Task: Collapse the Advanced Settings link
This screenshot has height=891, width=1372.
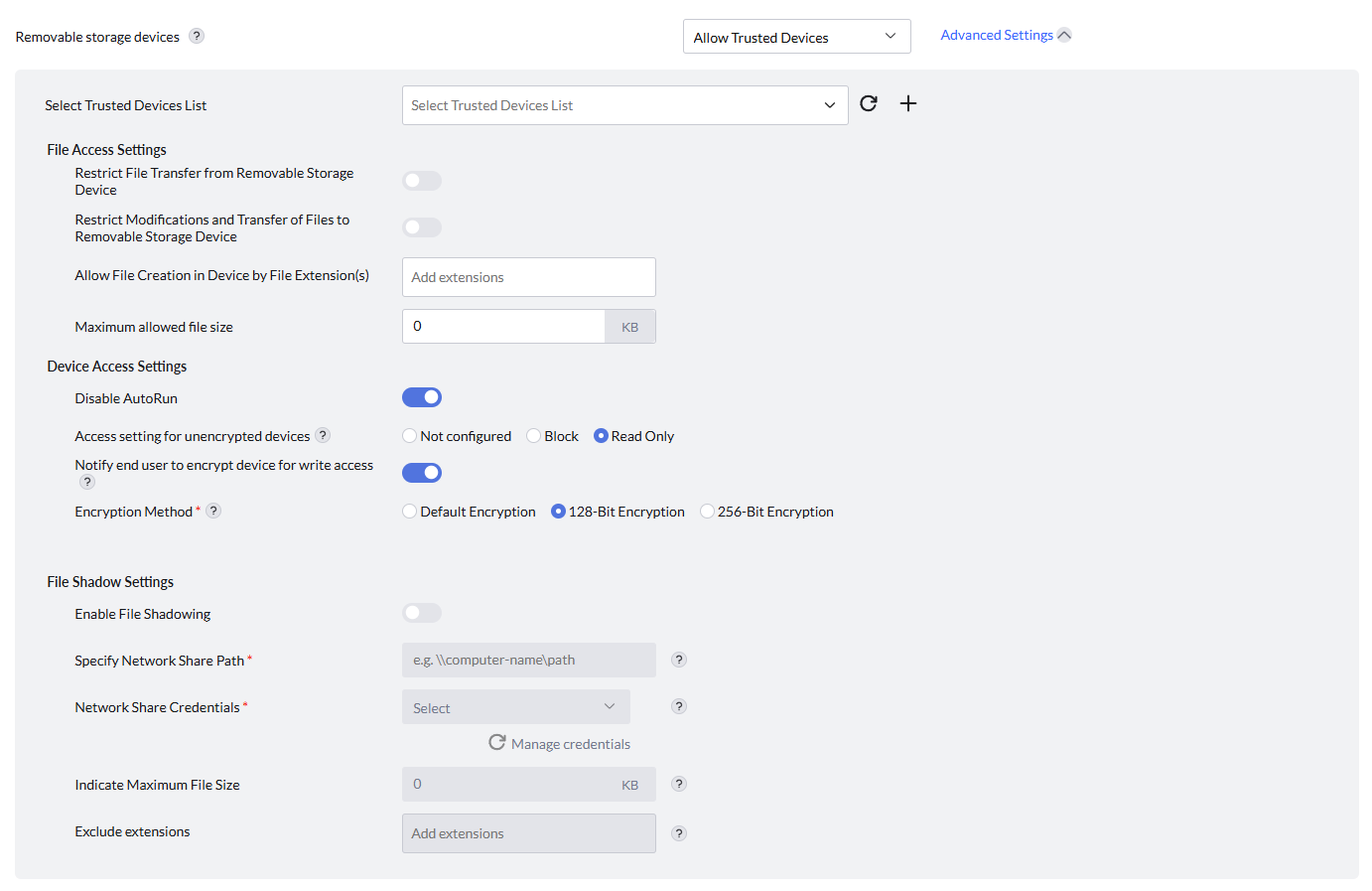Action: [x=1005, y=36]
